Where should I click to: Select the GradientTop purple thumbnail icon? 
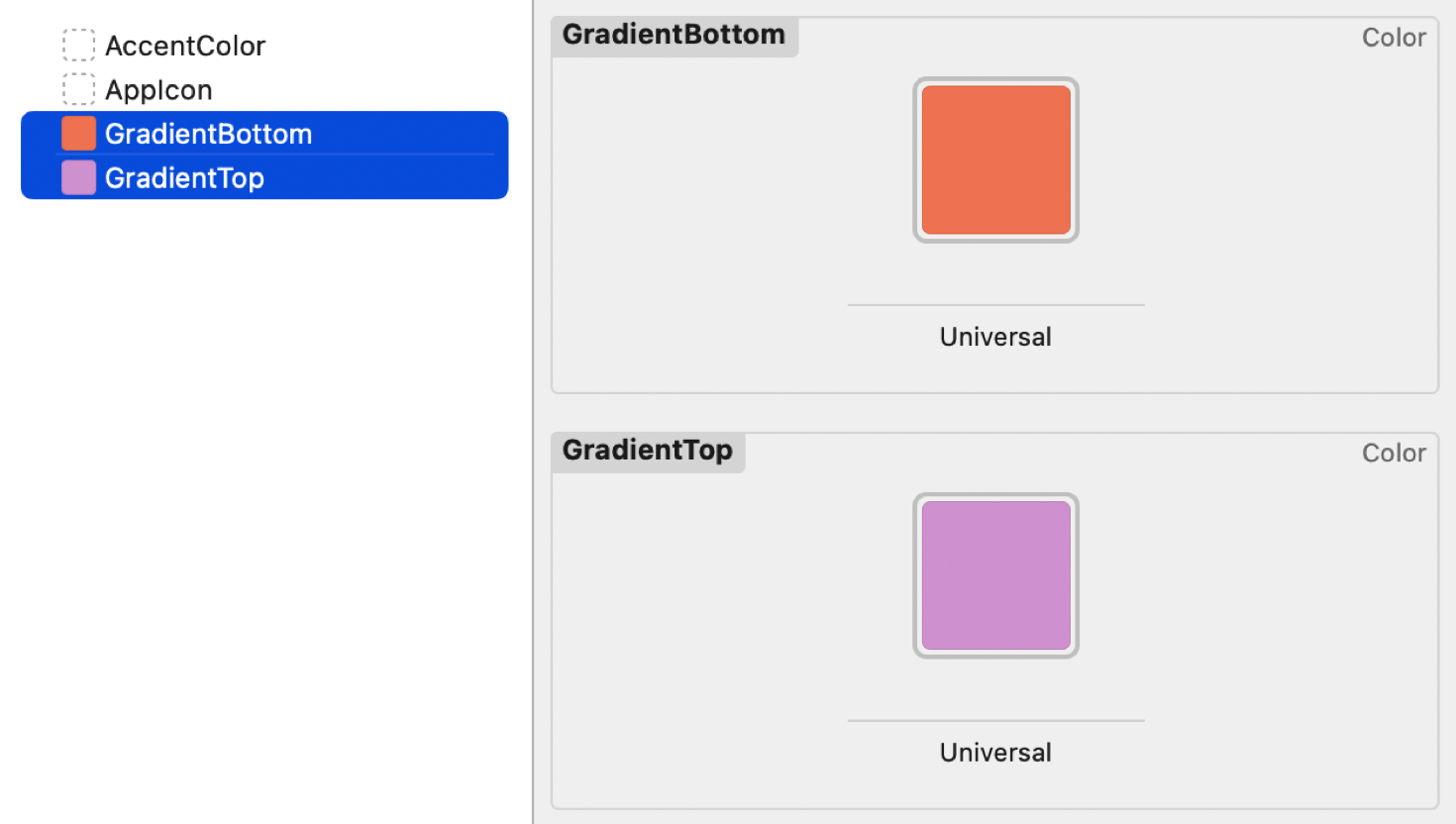(78, 177)
